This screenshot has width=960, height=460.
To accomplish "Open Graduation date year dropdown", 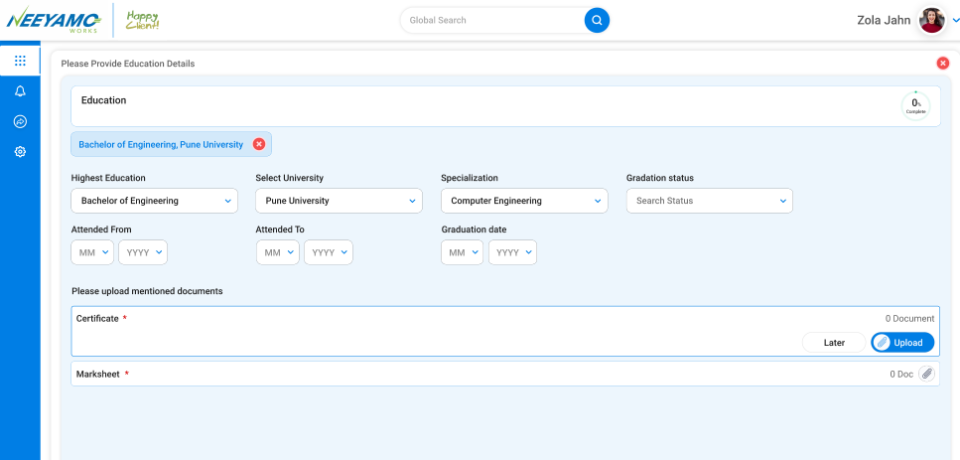I will coord(512,252).
